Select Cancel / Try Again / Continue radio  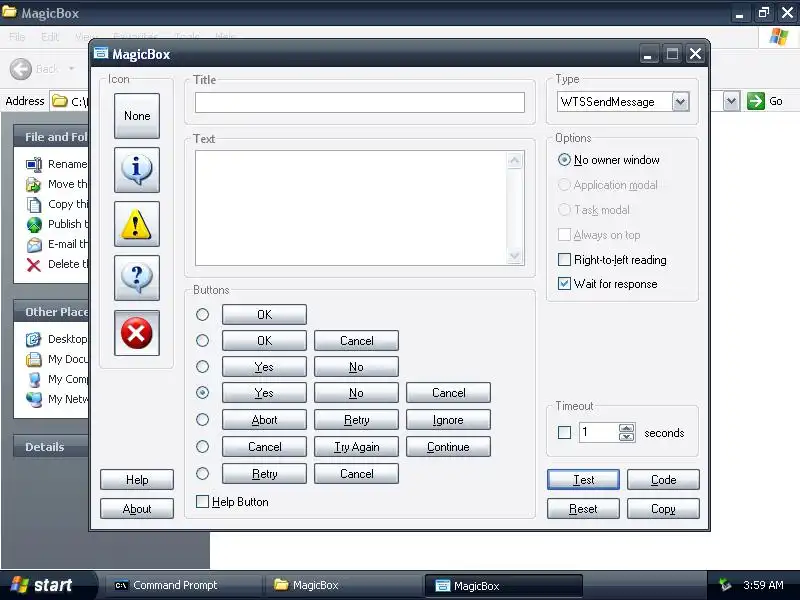[x=203, y=446]
